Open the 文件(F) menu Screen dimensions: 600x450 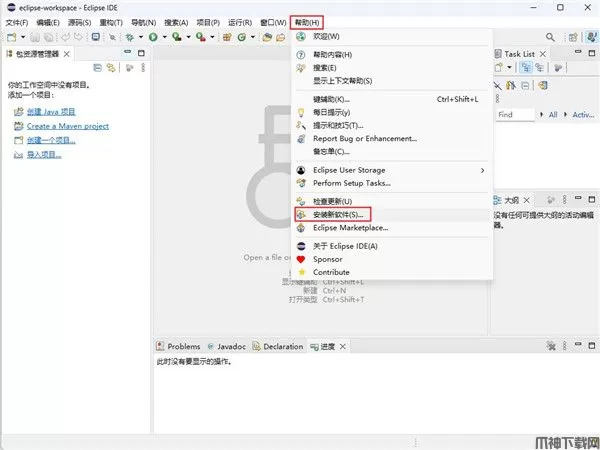tap(16, 23)
